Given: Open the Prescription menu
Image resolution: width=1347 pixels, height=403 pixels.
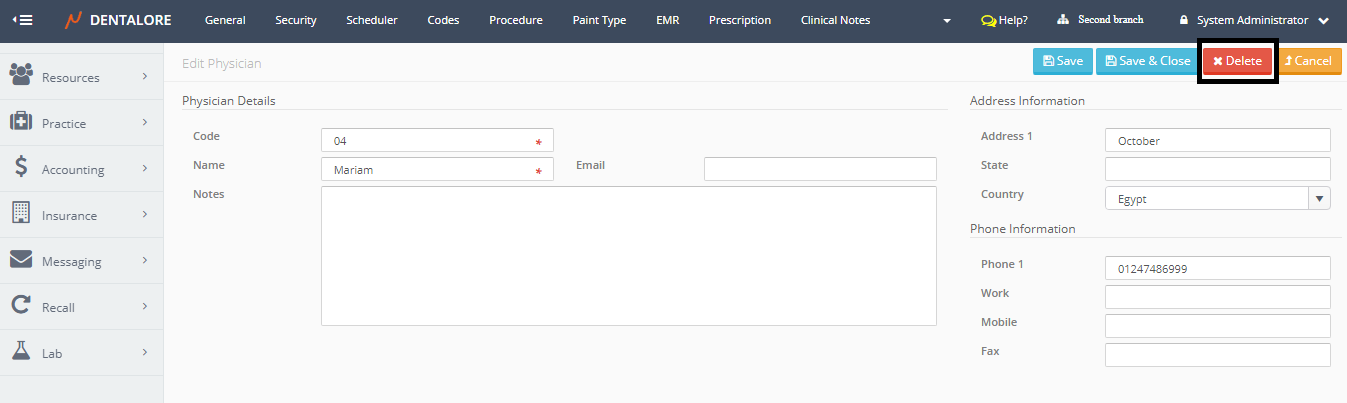Looking at the screenshot, I should pos(739,20).
